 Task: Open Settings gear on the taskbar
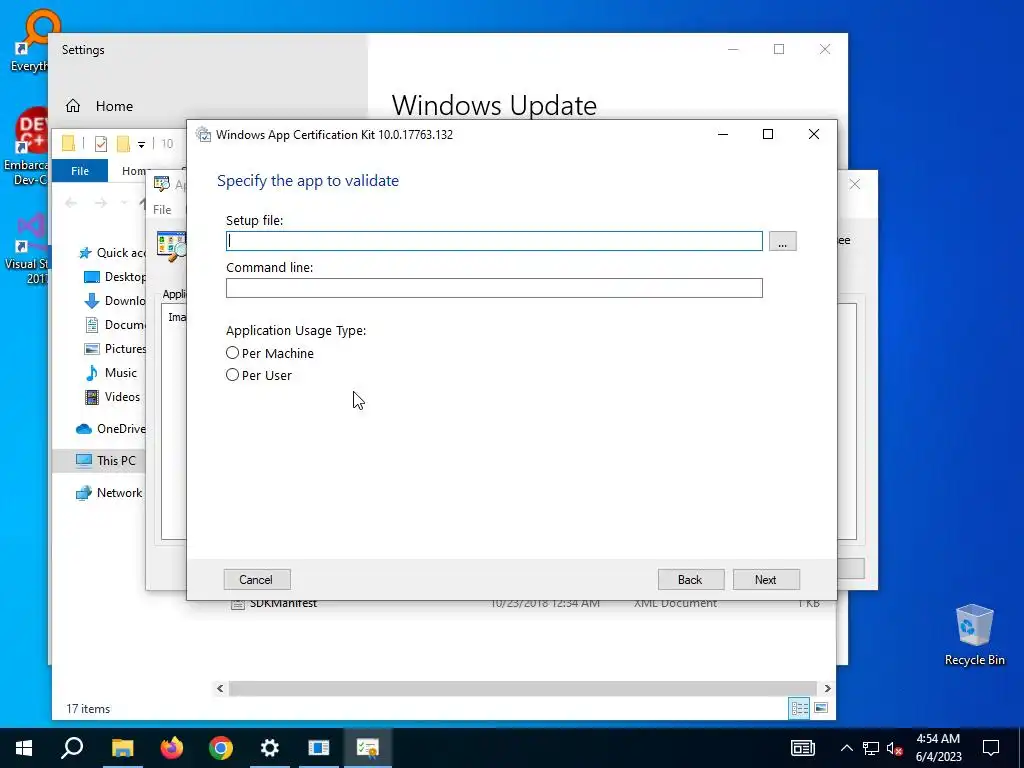pos(270,748)
